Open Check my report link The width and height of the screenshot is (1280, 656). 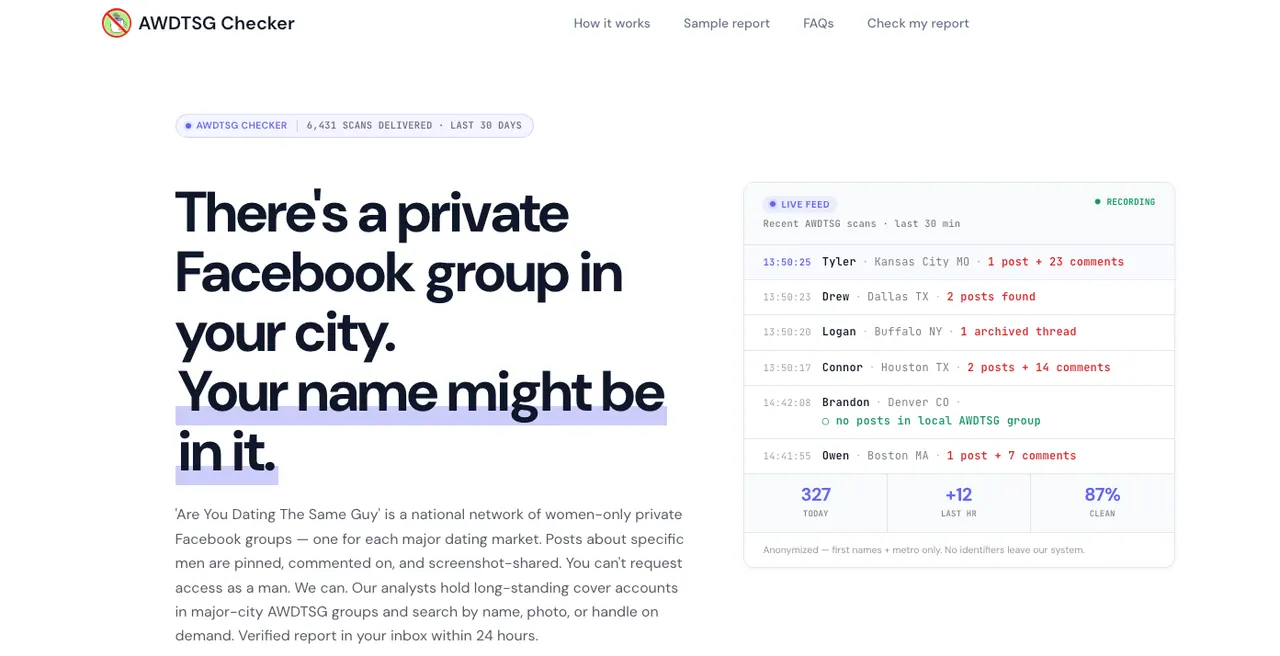point(918,23)
